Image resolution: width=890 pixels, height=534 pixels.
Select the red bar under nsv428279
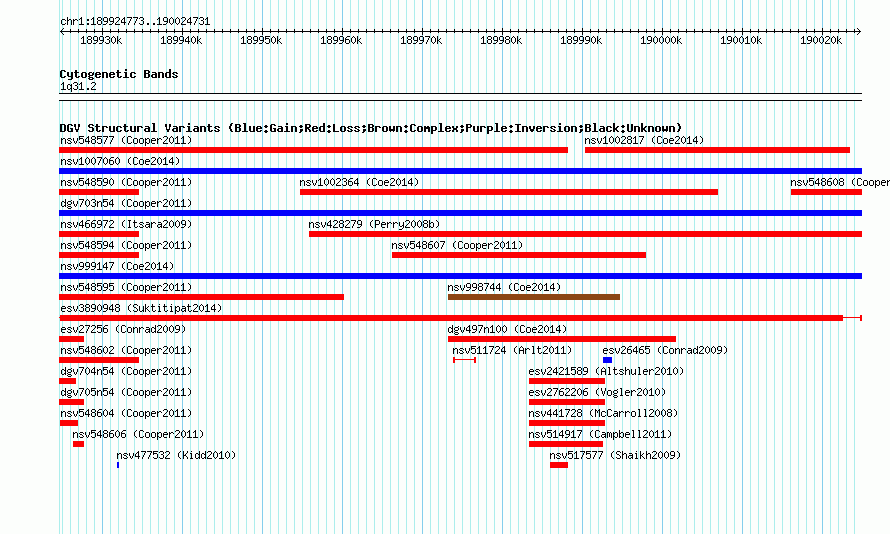tap(585, 234)
